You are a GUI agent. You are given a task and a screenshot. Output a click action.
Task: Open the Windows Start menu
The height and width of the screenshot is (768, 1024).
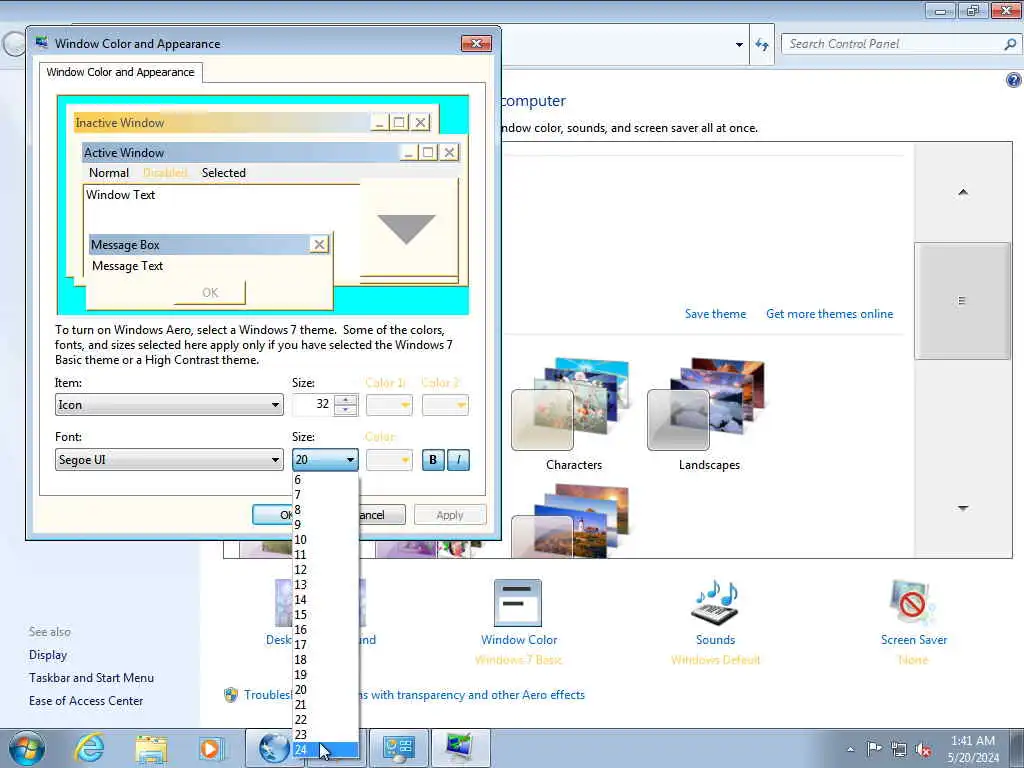click(x=27, y=748)
